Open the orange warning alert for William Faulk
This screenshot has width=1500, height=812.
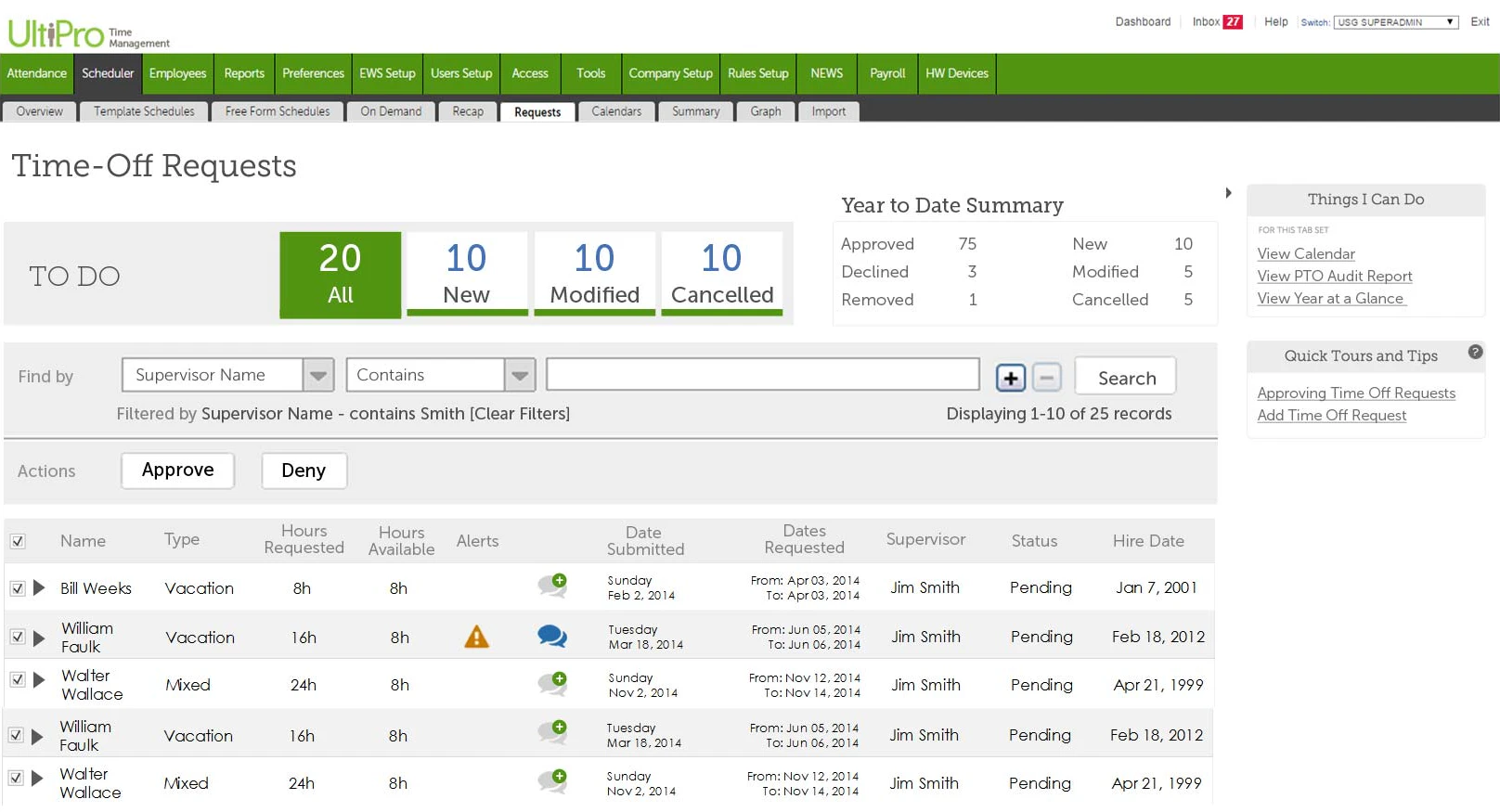(x=476, y=637)
